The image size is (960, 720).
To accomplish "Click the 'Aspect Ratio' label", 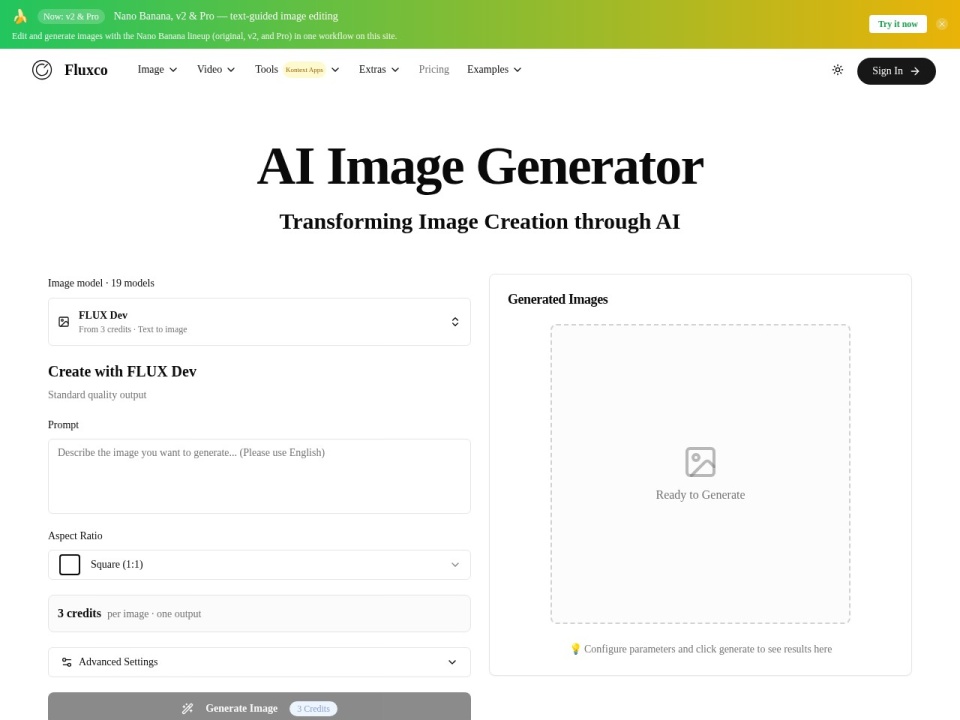I will point(75,536).
